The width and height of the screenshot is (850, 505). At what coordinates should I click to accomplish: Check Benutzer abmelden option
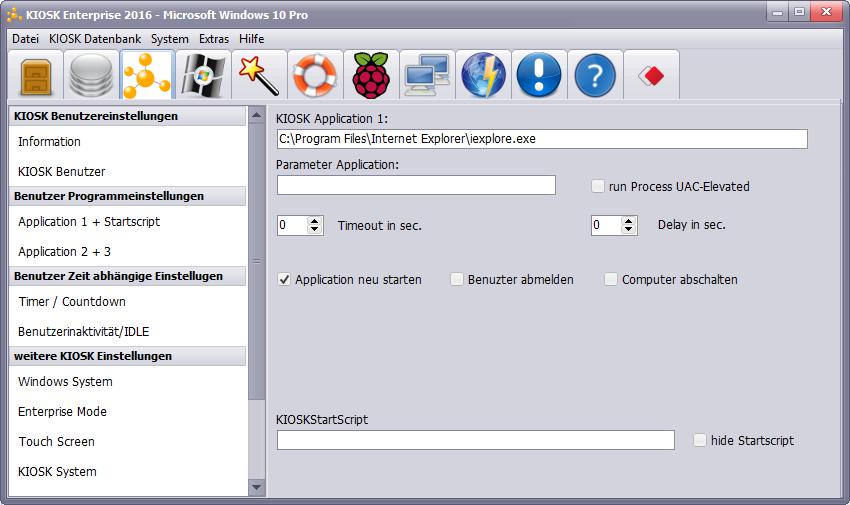coord(456,280)
